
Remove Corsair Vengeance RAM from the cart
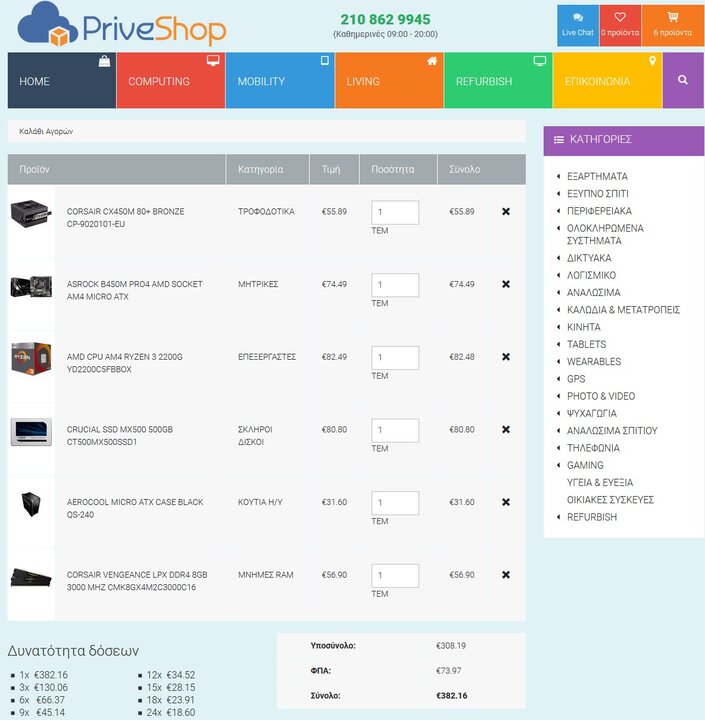506,574
